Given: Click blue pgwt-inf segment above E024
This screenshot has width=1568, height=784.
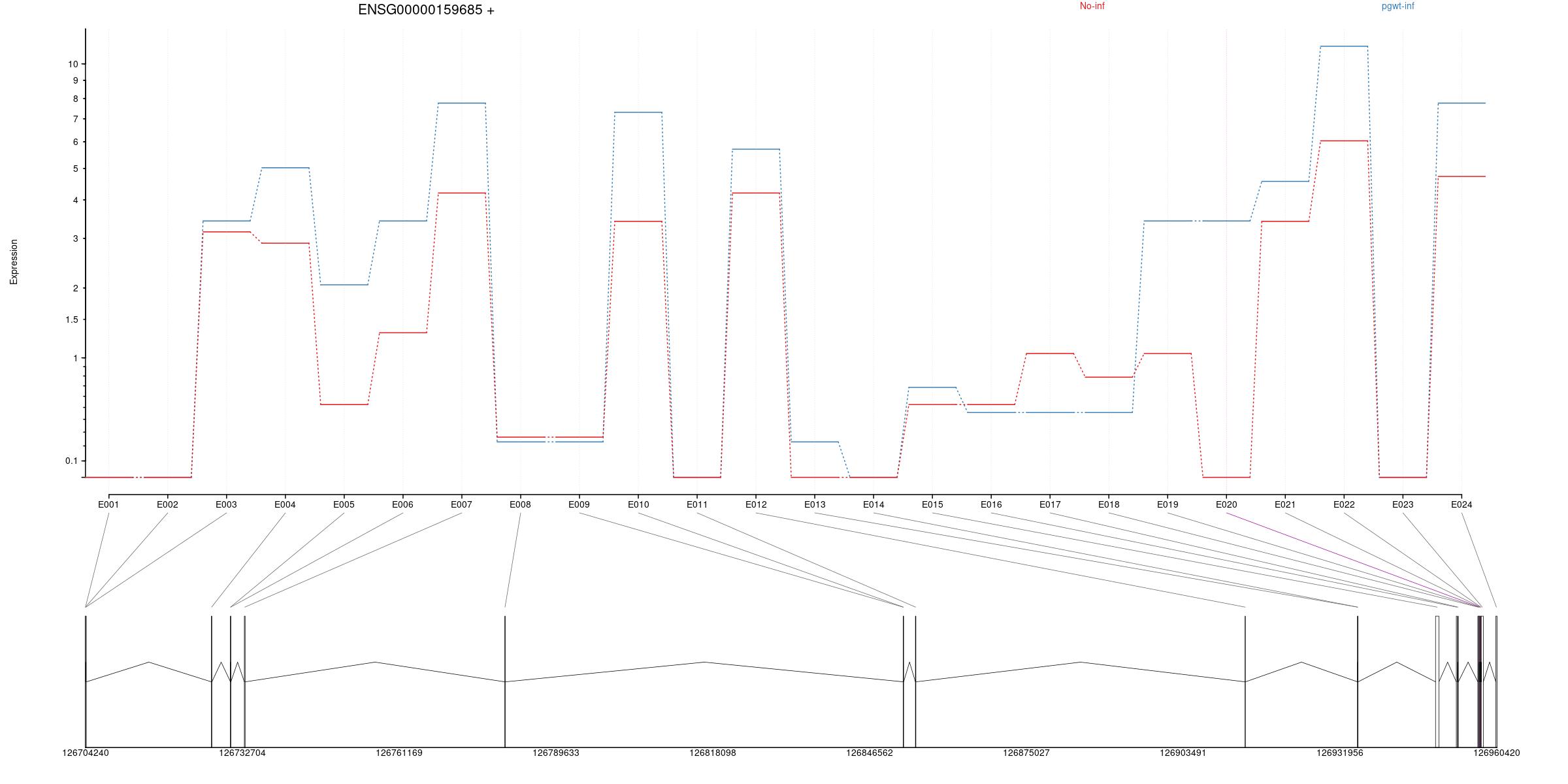Looking at the screenshot, I should click(1462, 103).
